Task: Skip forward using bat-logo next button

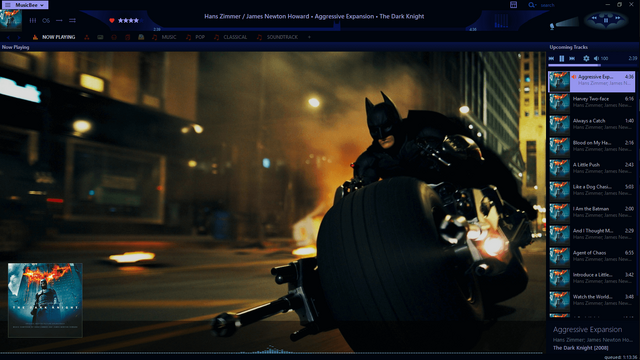Action: click(x=618, y=18)
